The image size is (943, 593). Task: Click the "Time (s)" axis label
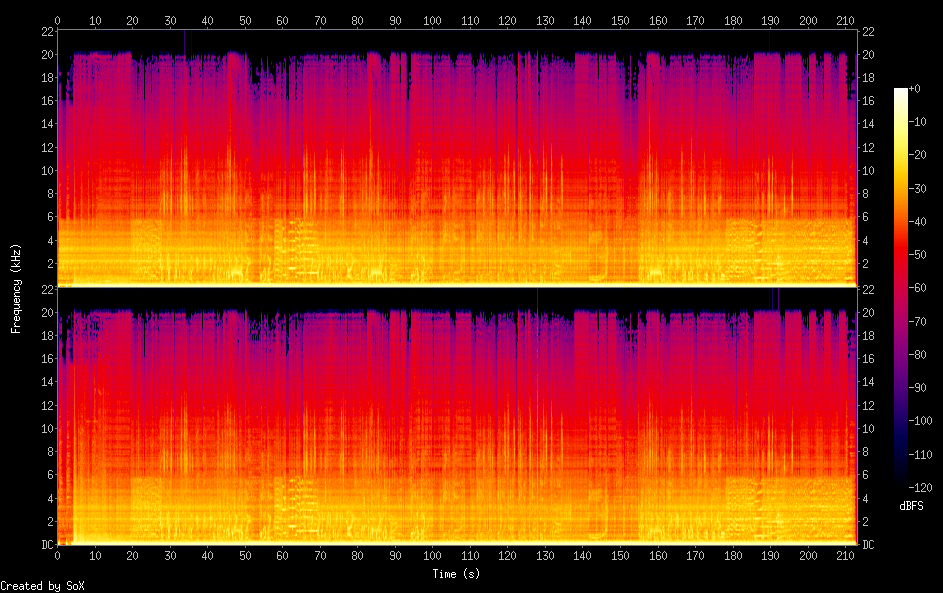point(457,574)
